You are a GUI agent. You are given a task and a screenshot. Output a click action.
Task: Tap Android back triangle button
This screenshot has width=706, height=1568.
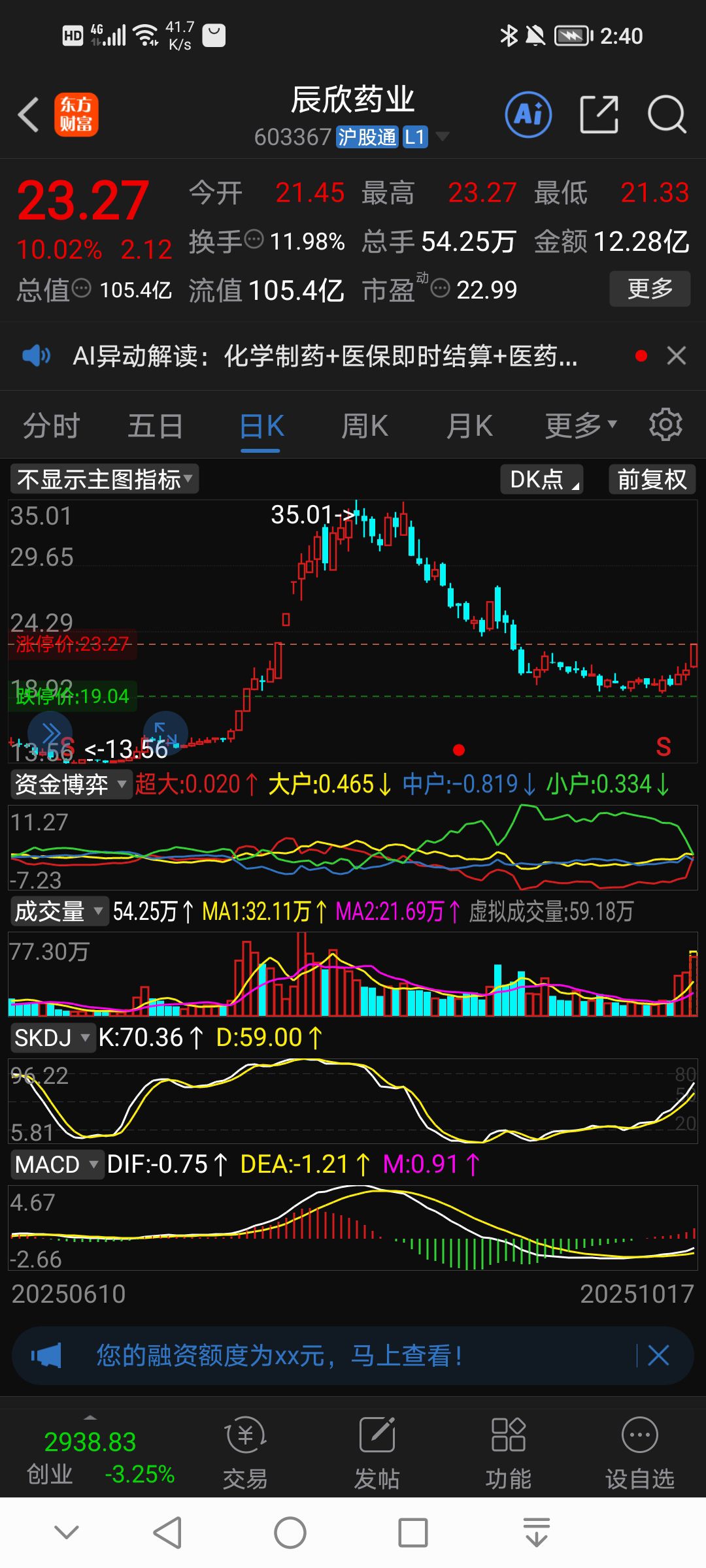point(167,1533)
